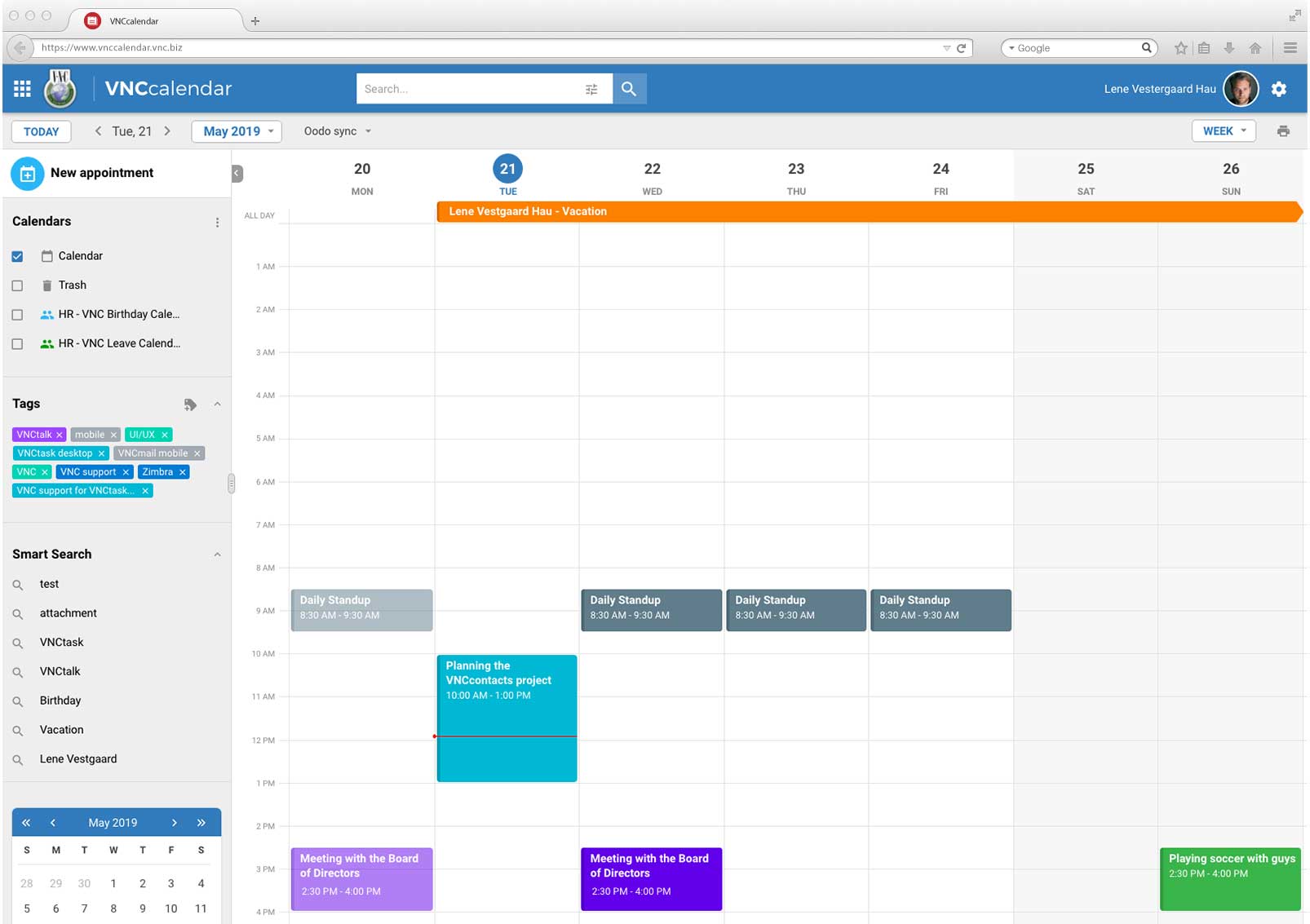1310x924 pixels.
Task: Click browser bookmark star icon
Action: tap(1180, 48)
